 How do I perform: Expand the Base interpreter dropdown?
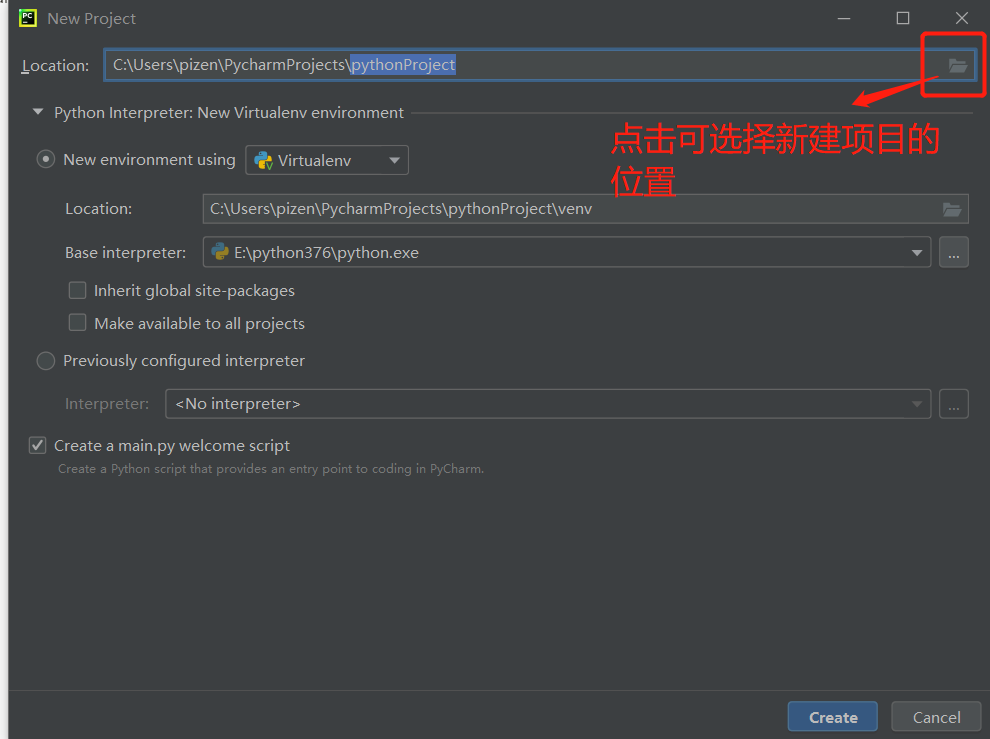click(917, 252)
